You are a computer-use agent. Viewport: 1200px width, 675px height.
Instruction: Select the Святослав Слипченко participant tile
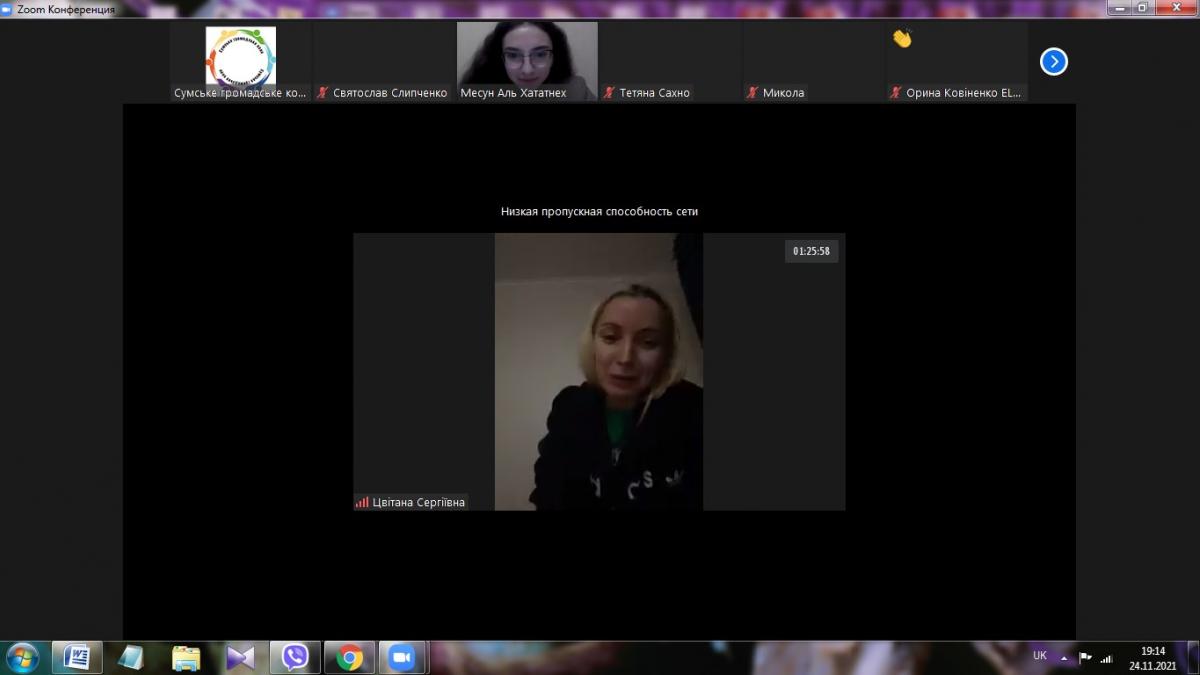(x=383, y=62)
